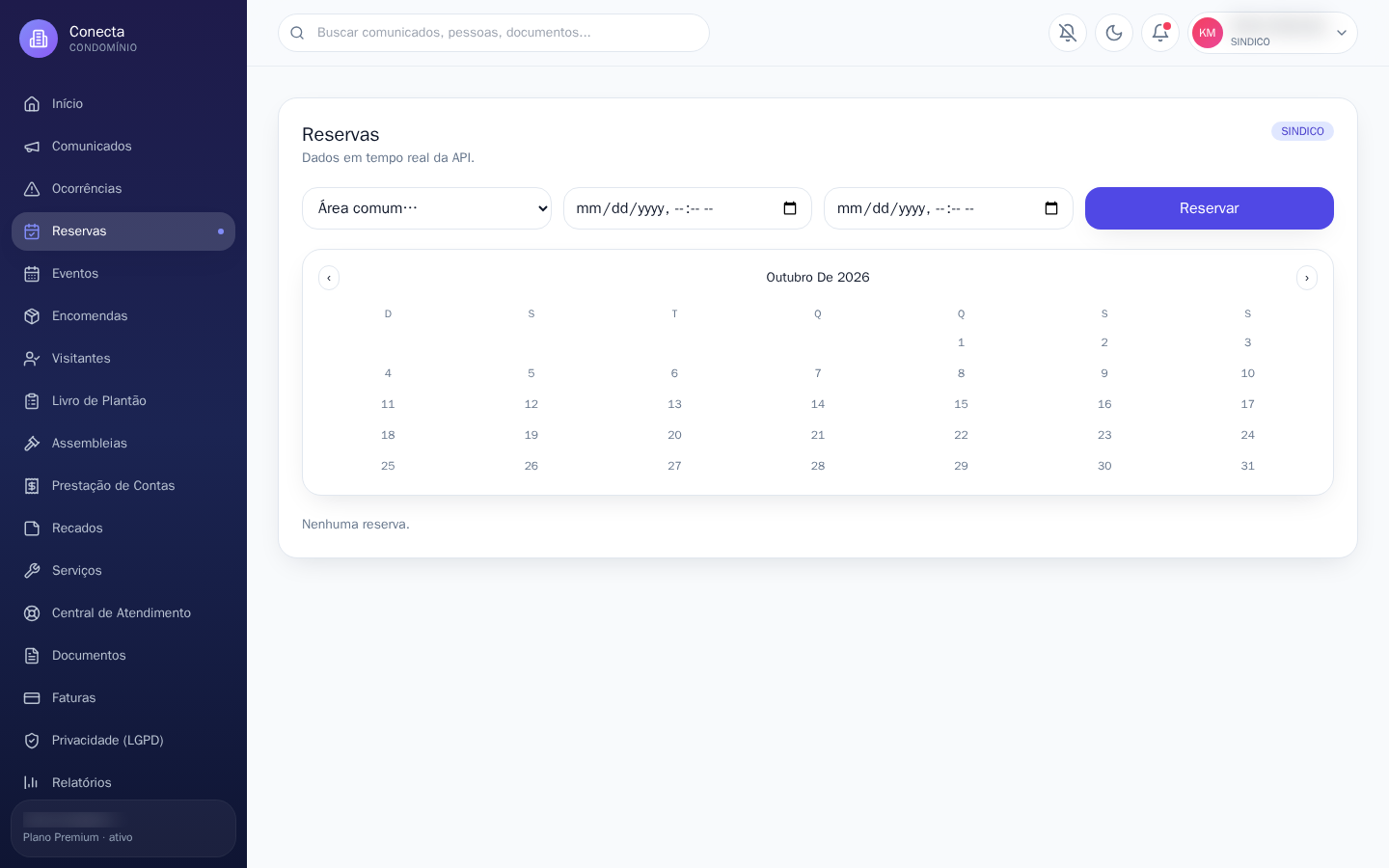
Task: Click the KM user avatar
Action: point(1208,33)
